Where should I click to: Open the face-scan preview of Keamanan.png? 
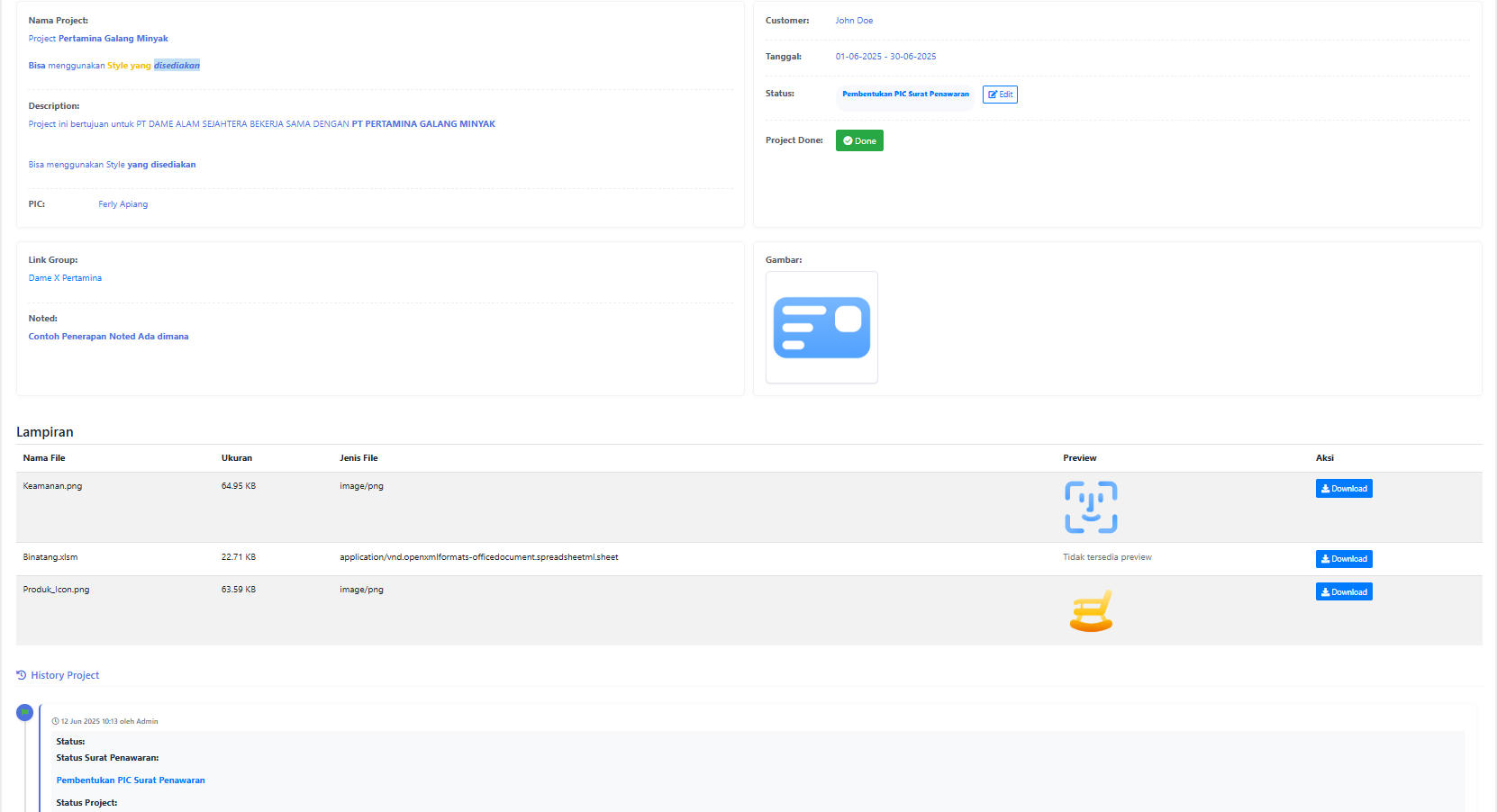pyautogui.click(x=1091, y=507)
